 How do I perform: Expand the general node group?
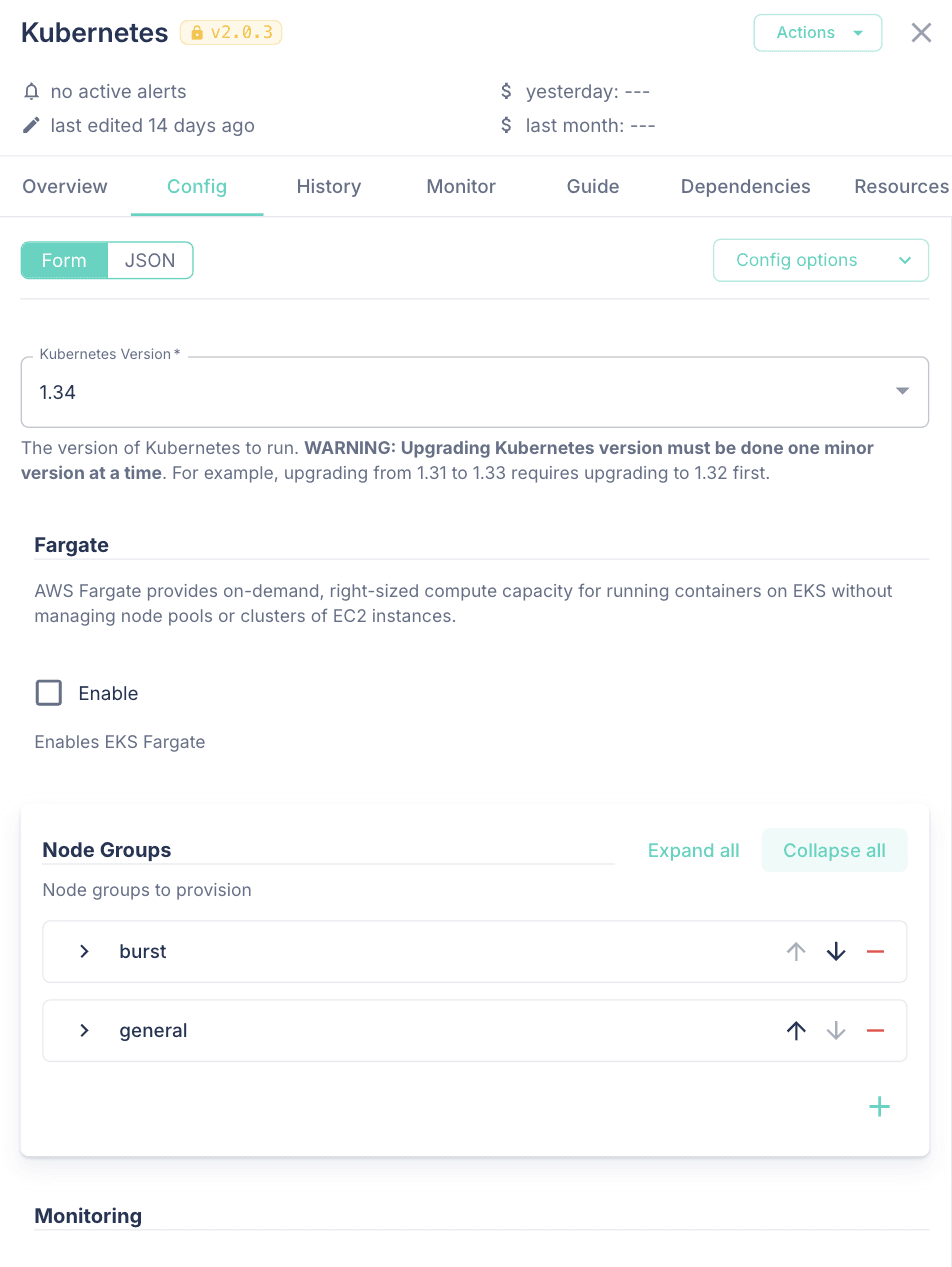84,1031
